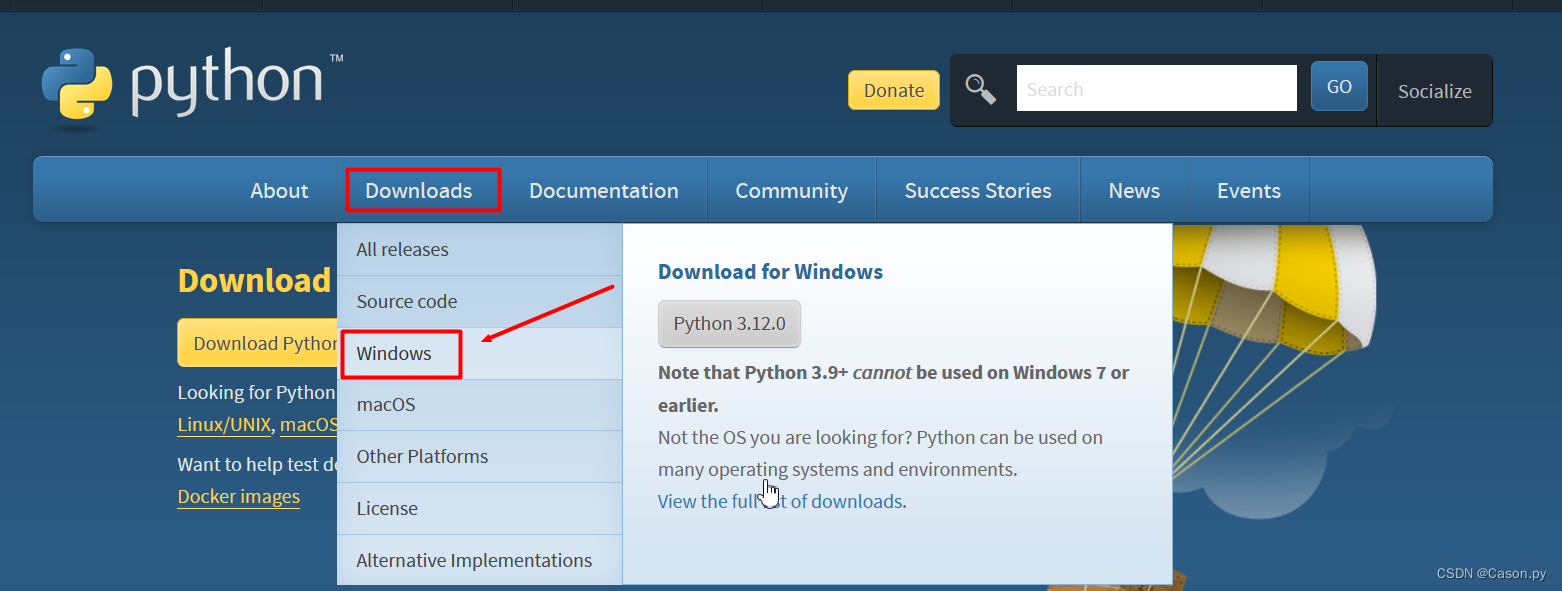Open the Linux/UNIX link
Viewport: 1562px width, 591px height.
click(x=224, y=424)
